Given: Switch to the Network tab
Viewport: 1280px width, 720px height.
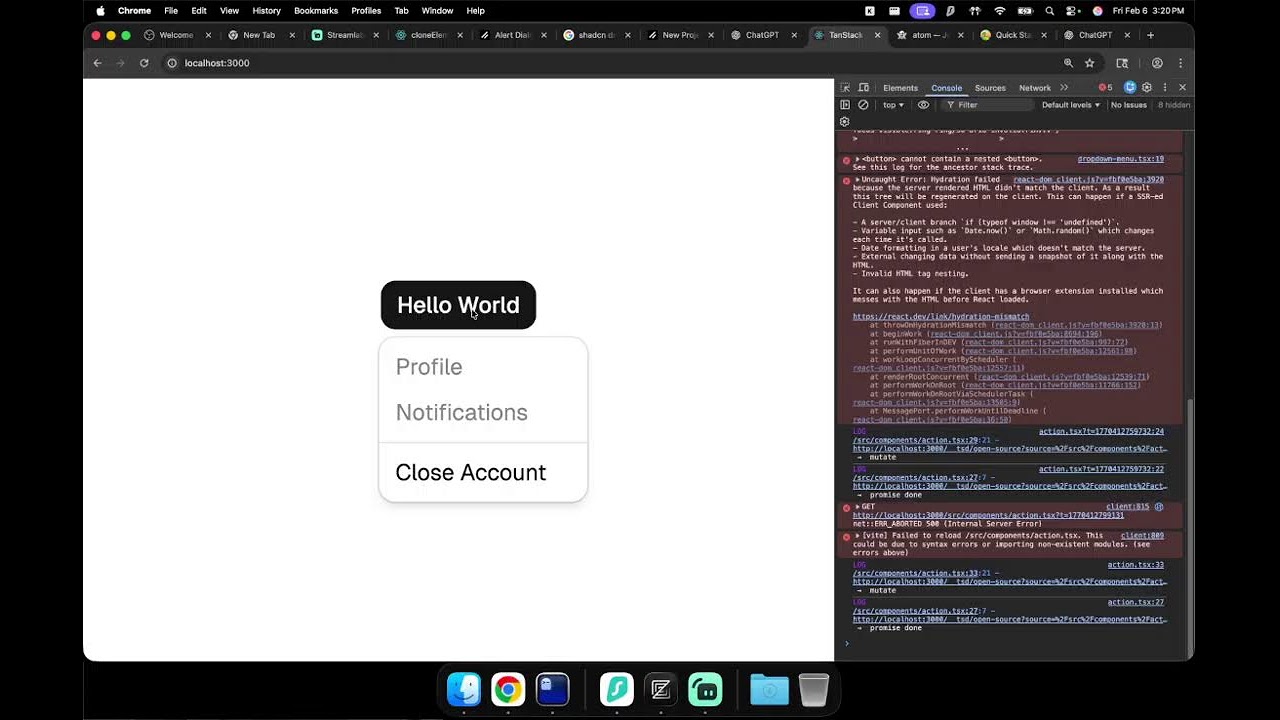Looking at the screenshot, I should click(x=1034, y=88).
